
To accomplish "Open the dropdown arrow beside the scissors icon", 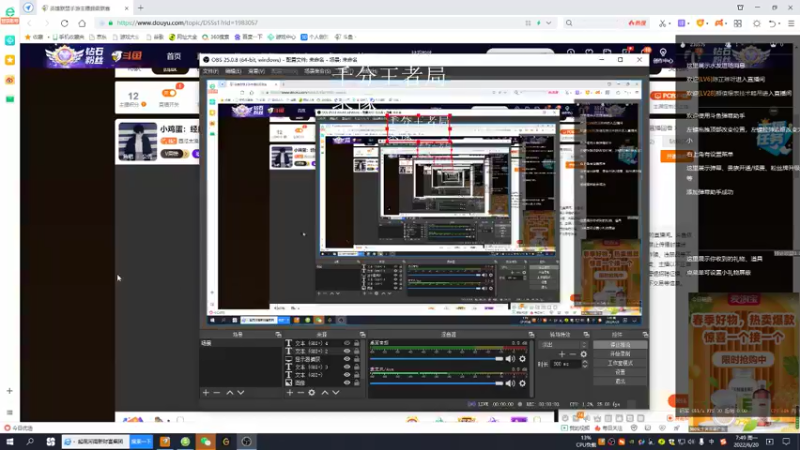I will click(669, 23).
